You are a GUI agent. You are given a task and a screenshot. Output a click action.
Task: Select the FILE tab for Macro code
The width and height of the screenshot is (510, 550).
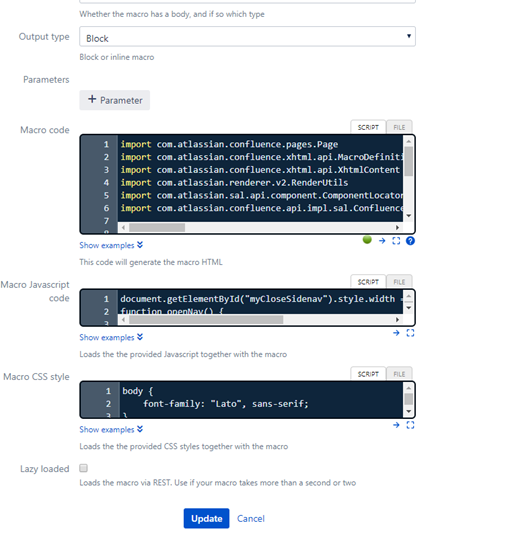399,127
